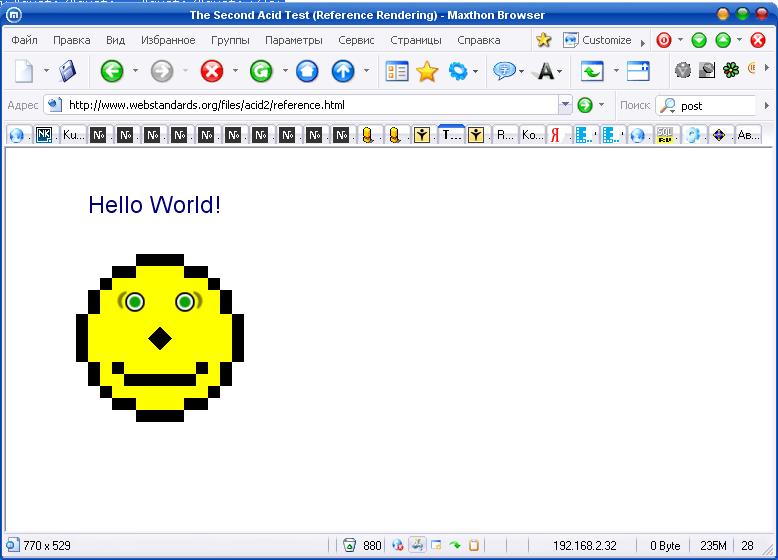Toggle the popup window status icon
The width and height of the screenshot is (778, 560).
[436, 545]
